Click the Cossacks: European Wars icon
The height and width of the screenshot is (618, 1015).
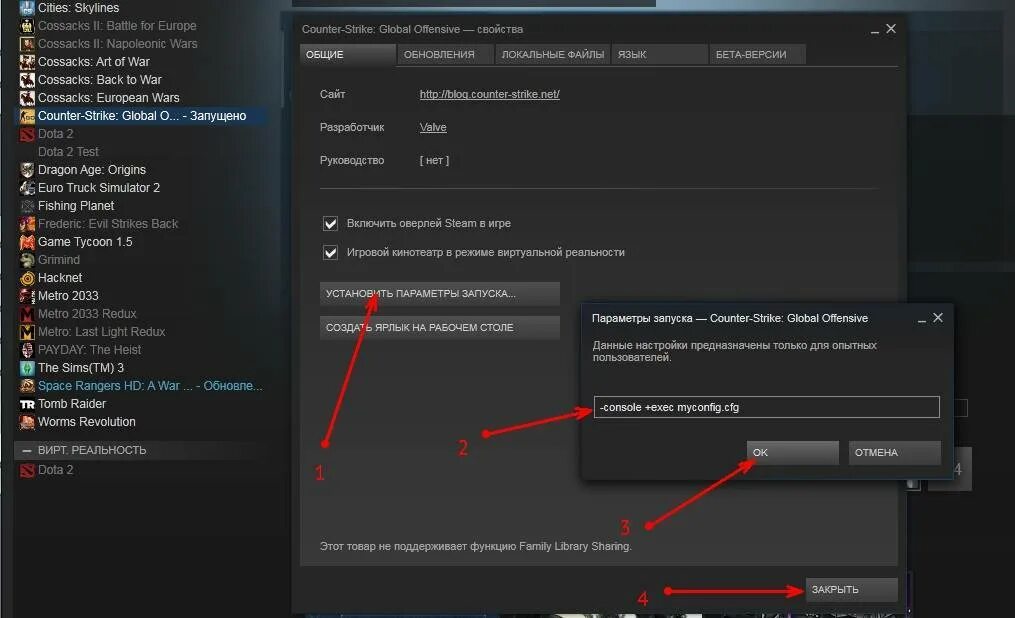27,98
